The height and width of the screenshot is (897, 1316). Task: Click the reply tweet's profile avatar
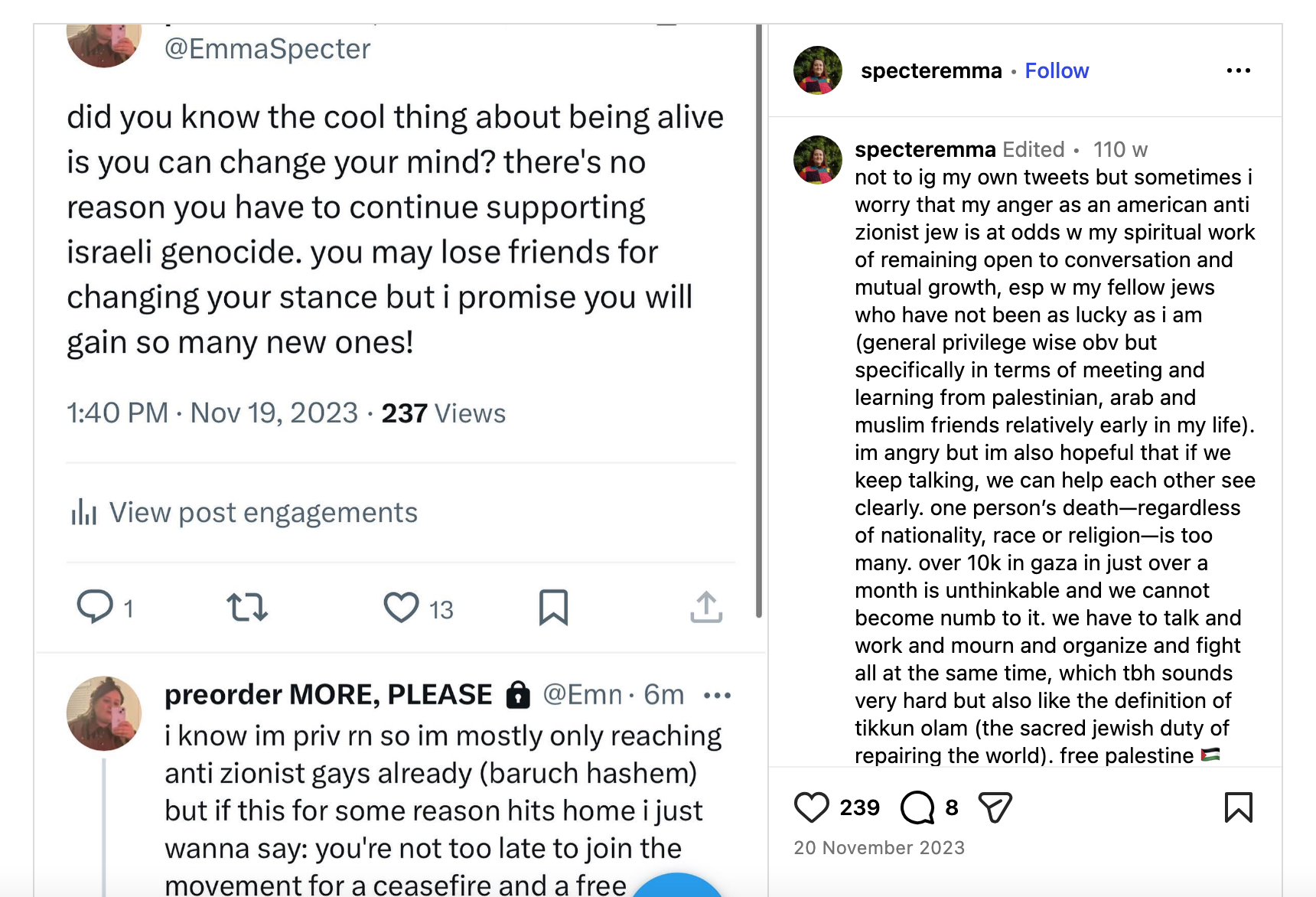pyautogui.click(x=104, y=713)
